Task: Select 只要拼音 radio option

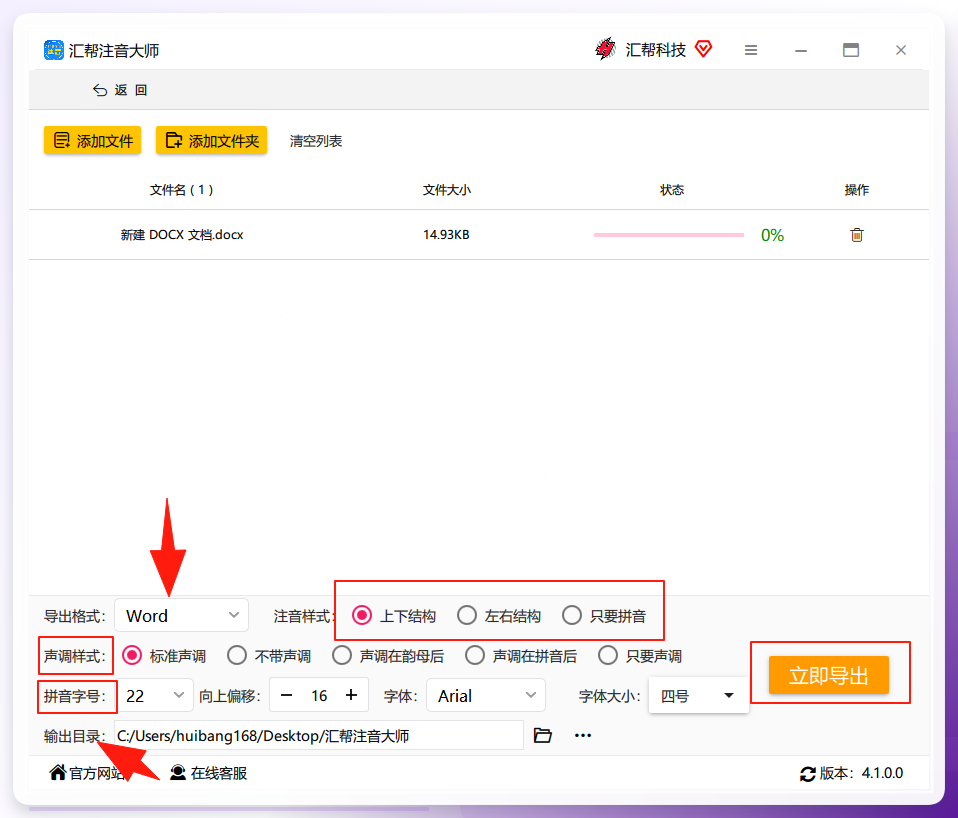Action: pyautogui.click(x=604, y=616)
